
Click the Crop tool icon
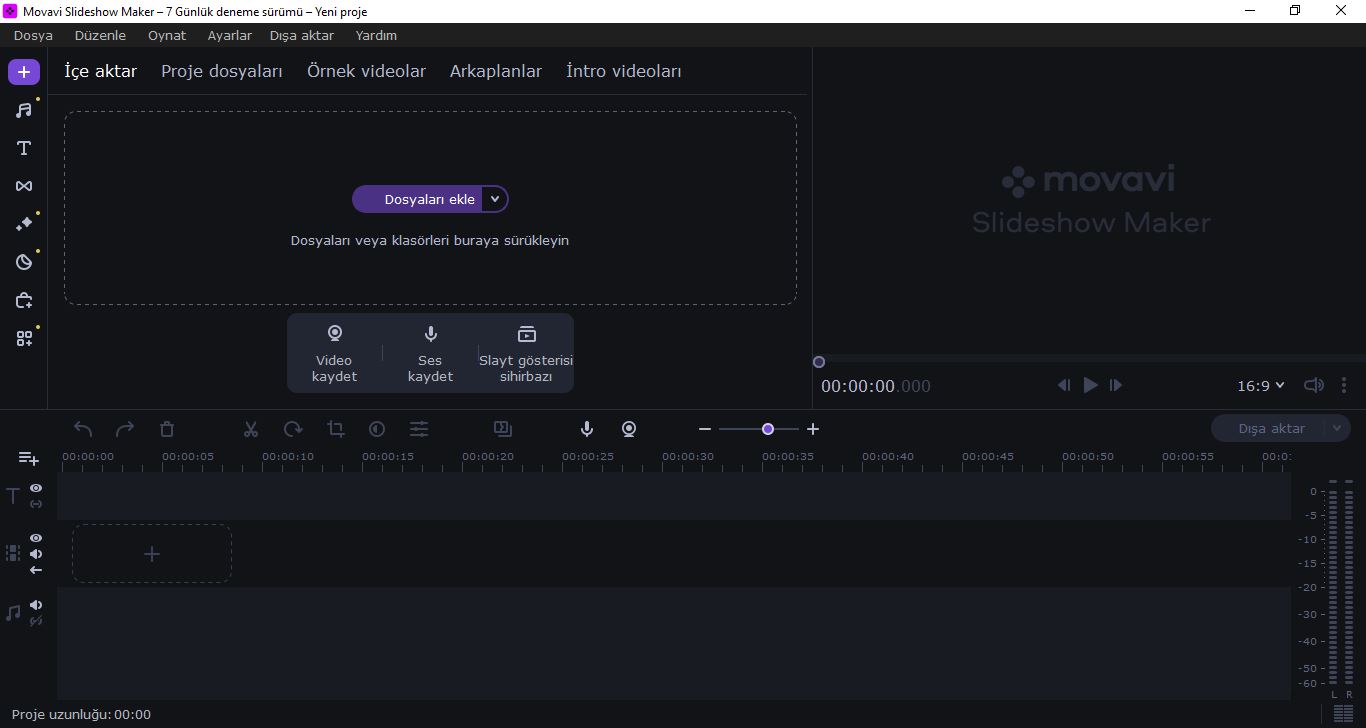coord(335,429)
